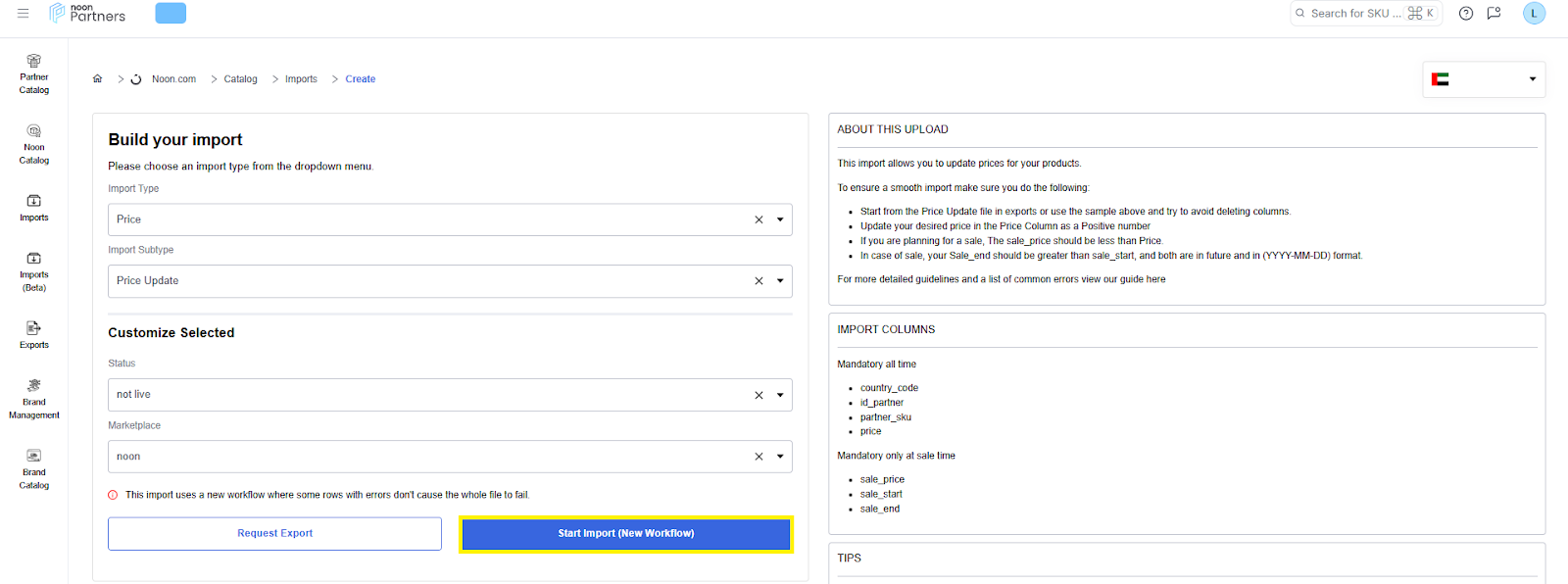Expand the Import Type dropdown arrow
This screenshot has height=584, width=1568.
pos(780,219)
